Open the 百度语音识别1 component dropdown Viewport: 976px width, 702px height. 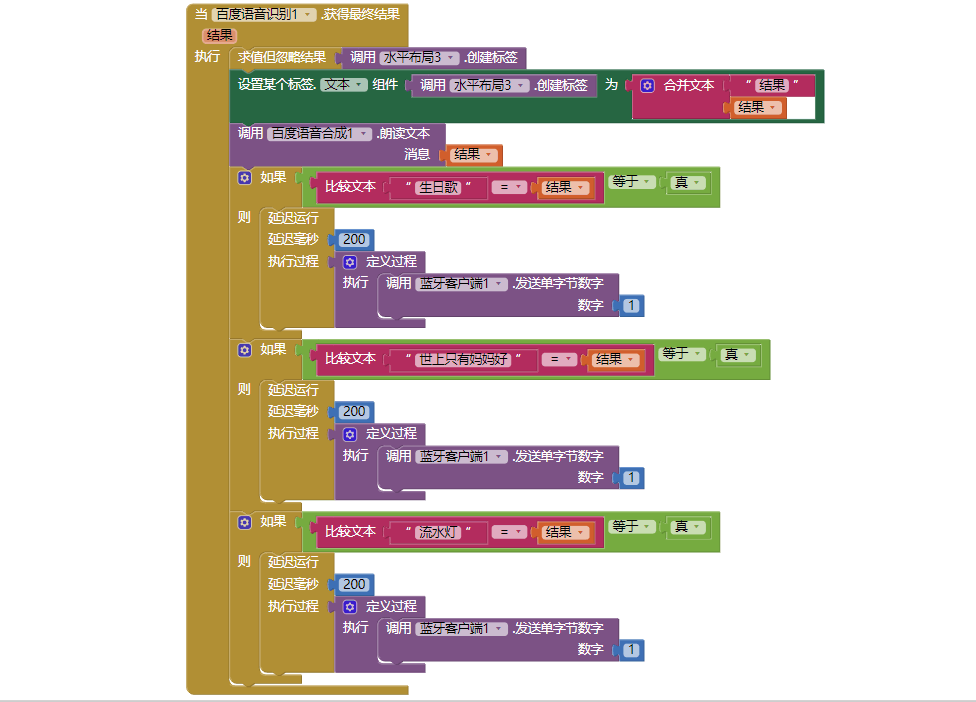coord(264,14)
